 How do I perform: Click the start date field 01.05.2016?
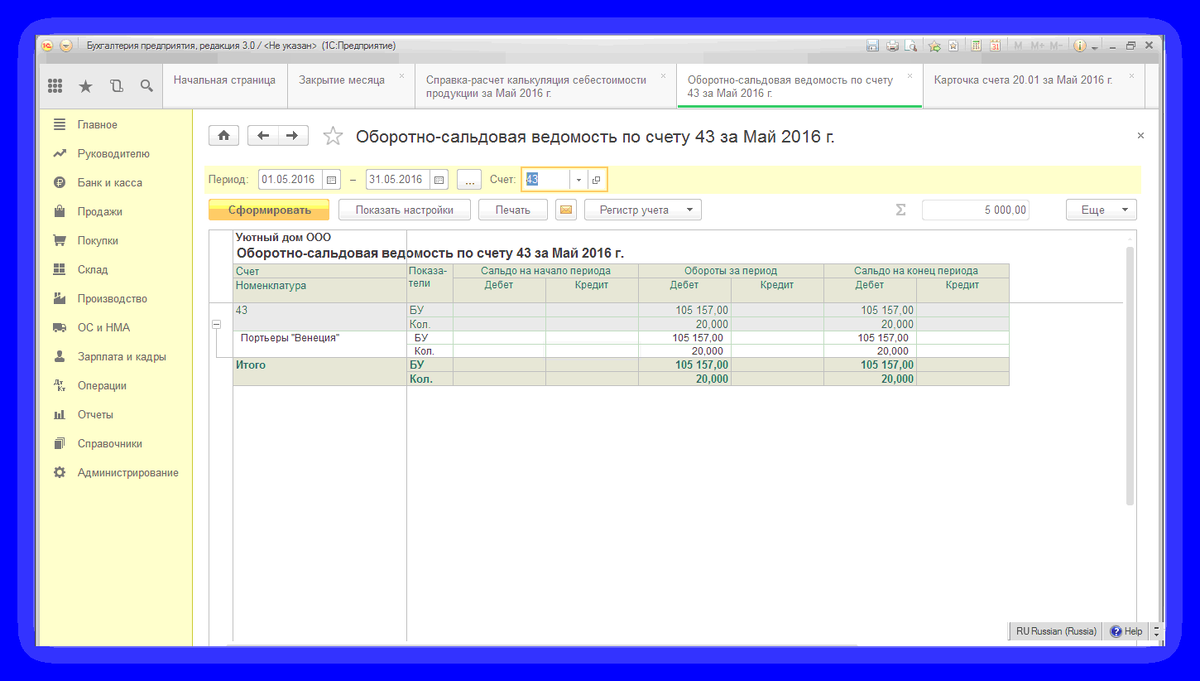(x=290, y=180)
